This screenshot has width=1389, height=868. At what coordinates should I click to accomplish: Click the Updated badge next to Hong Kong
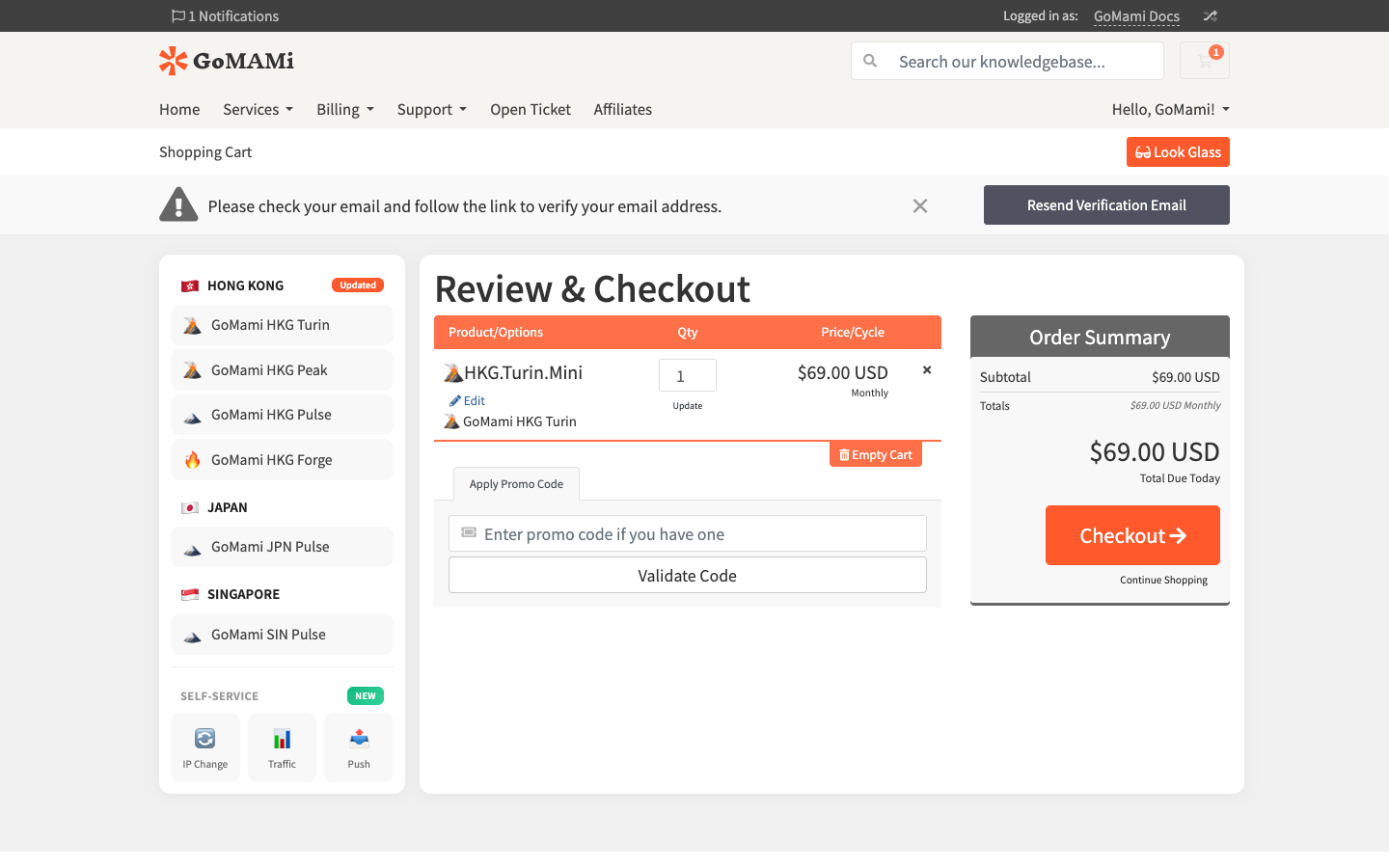[358, 285]
